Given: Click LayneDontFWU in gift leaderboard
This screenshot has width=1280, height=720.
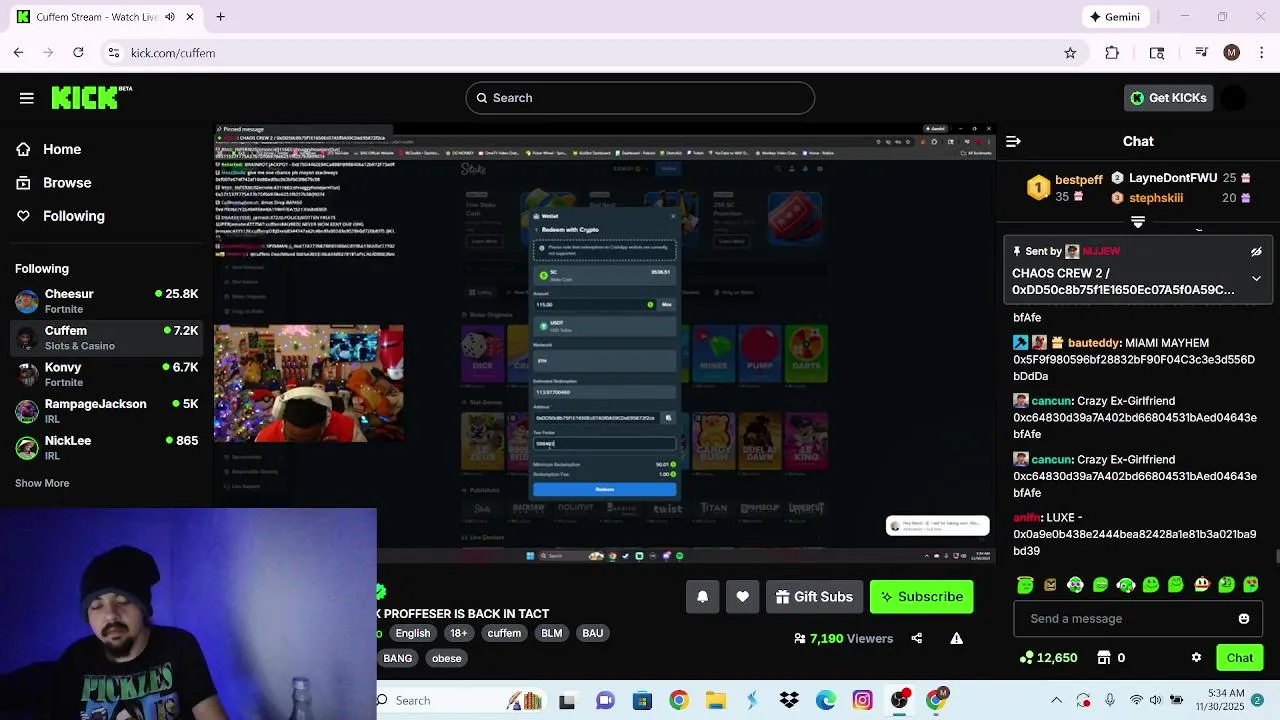Looking at the screenshot, I should click(x=1173, y=178).
